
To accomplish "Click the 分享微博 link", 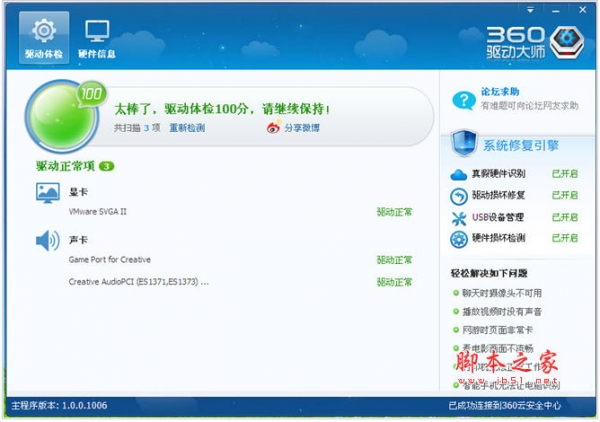I will 302,128.
